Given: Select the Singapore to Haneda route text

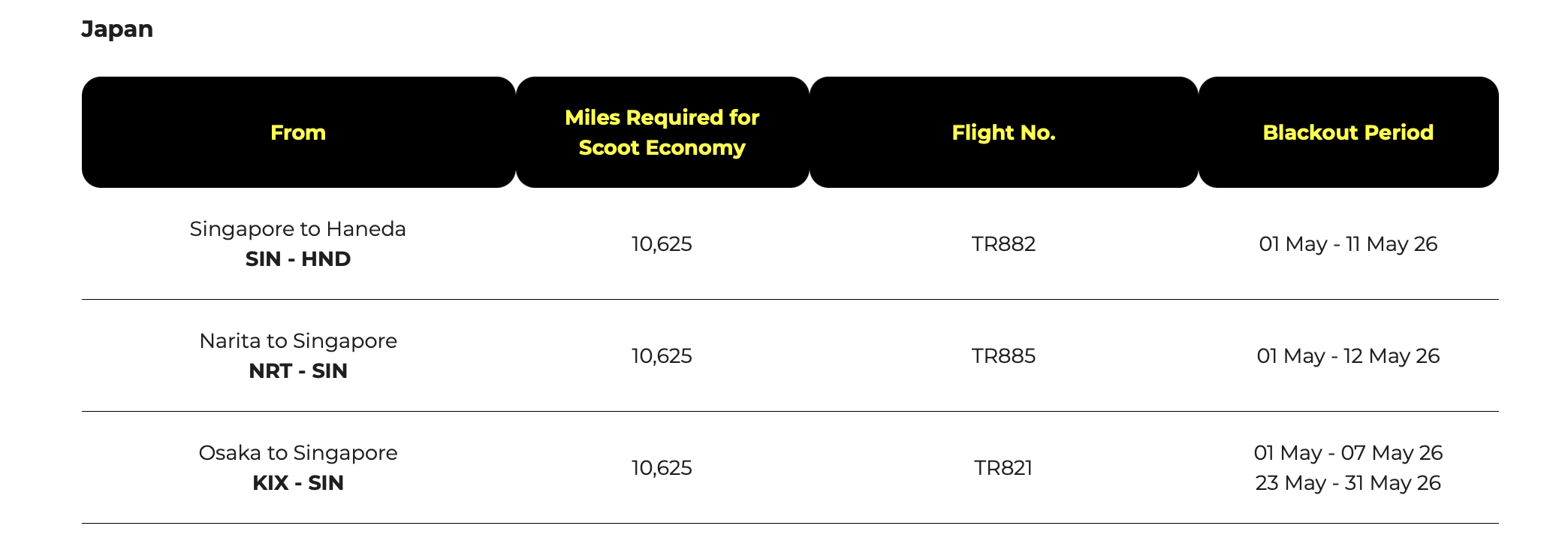Looking at the screenshot, I should 297,228.
